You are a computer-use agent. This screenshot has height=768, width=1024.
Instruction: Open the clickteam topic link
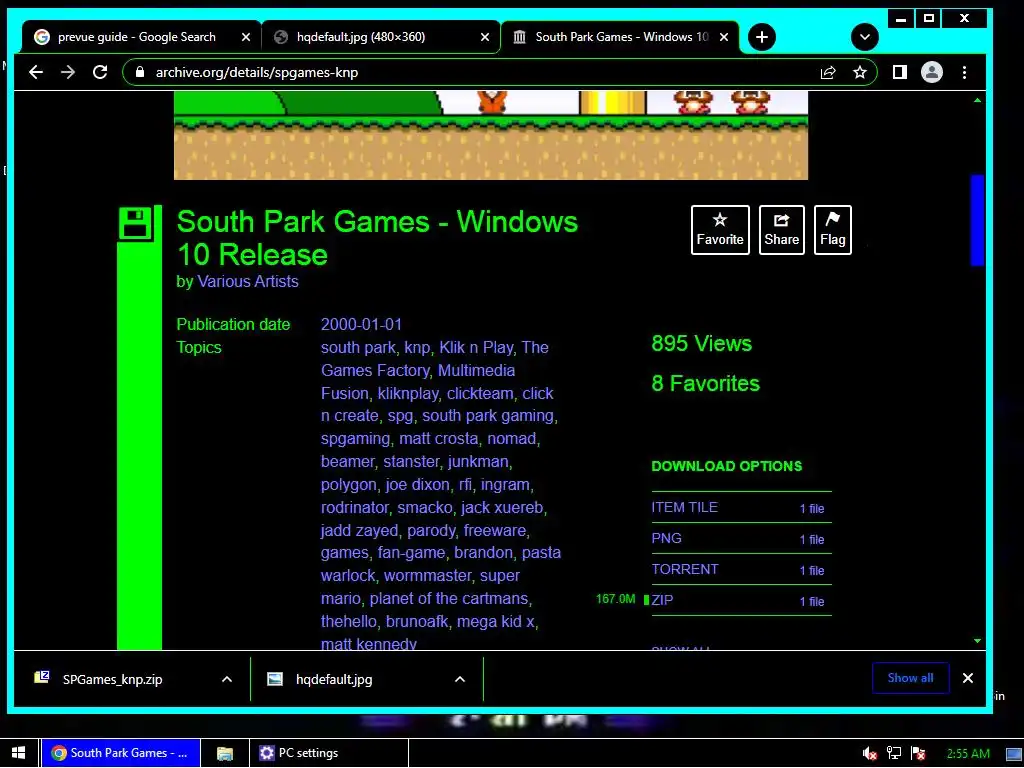[x=480, y=393]
